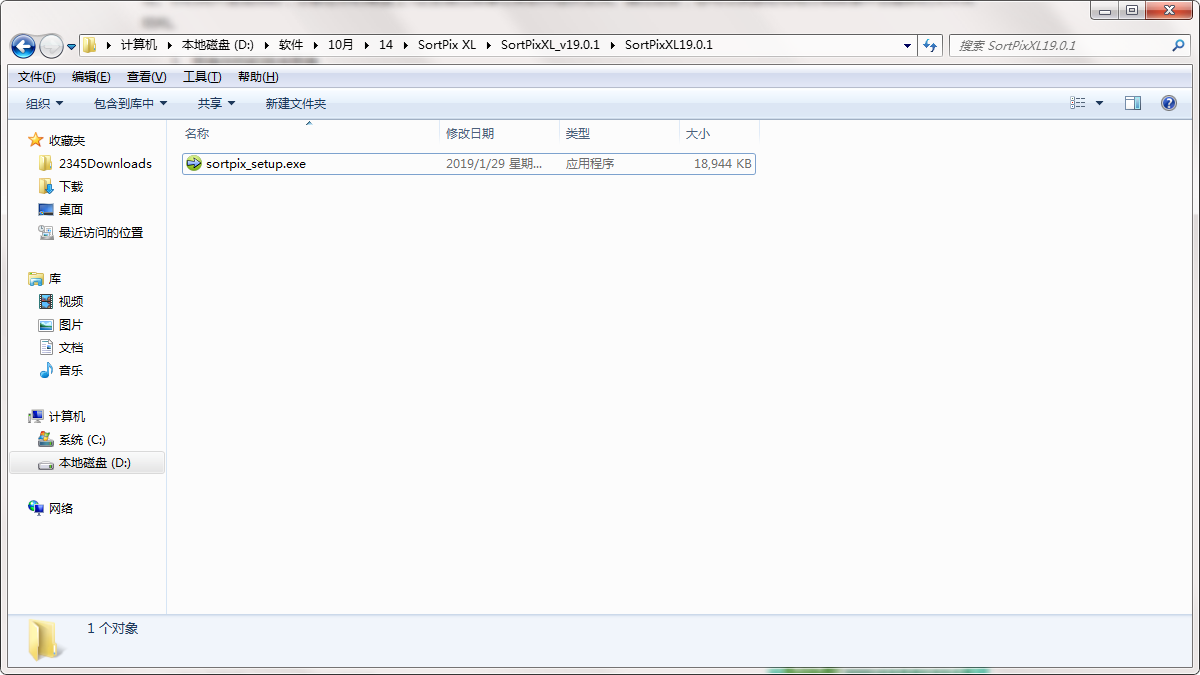Click the 桌面 desktop icon
This screenshot has width=1200, height=675.
tap(46, 209)
